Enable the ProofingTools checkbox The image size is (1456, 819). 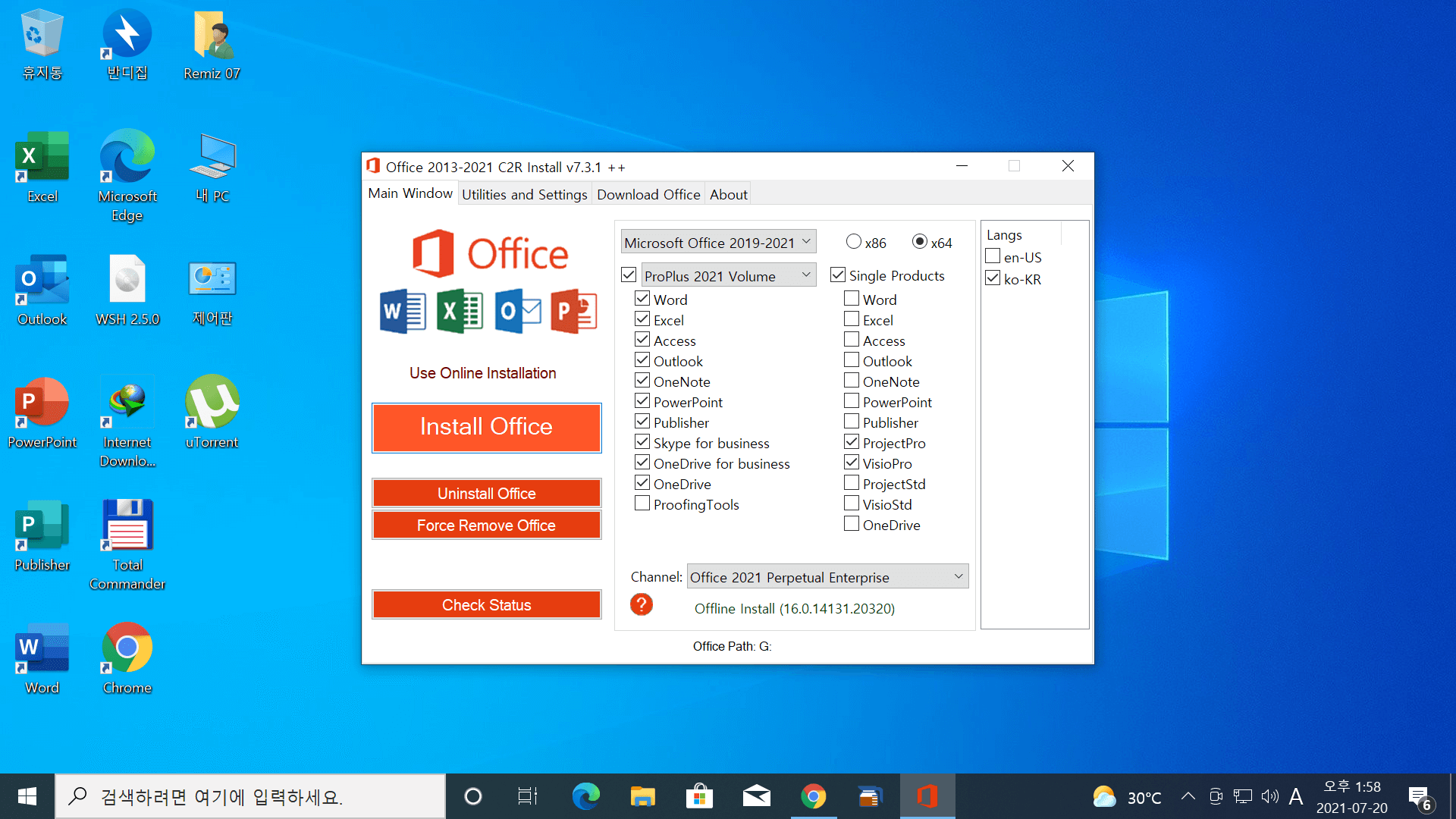click(642, 504)
